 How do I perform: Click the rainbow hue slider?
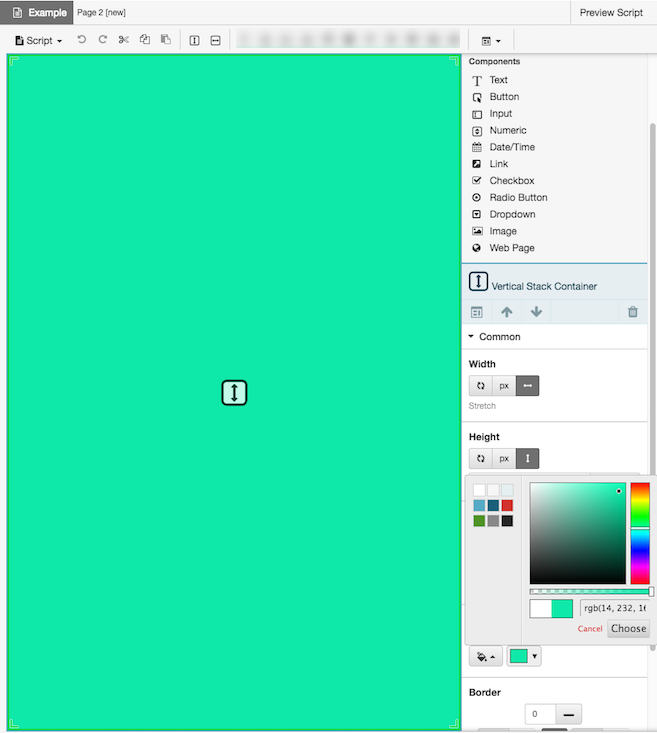click(x=640, y=533)
